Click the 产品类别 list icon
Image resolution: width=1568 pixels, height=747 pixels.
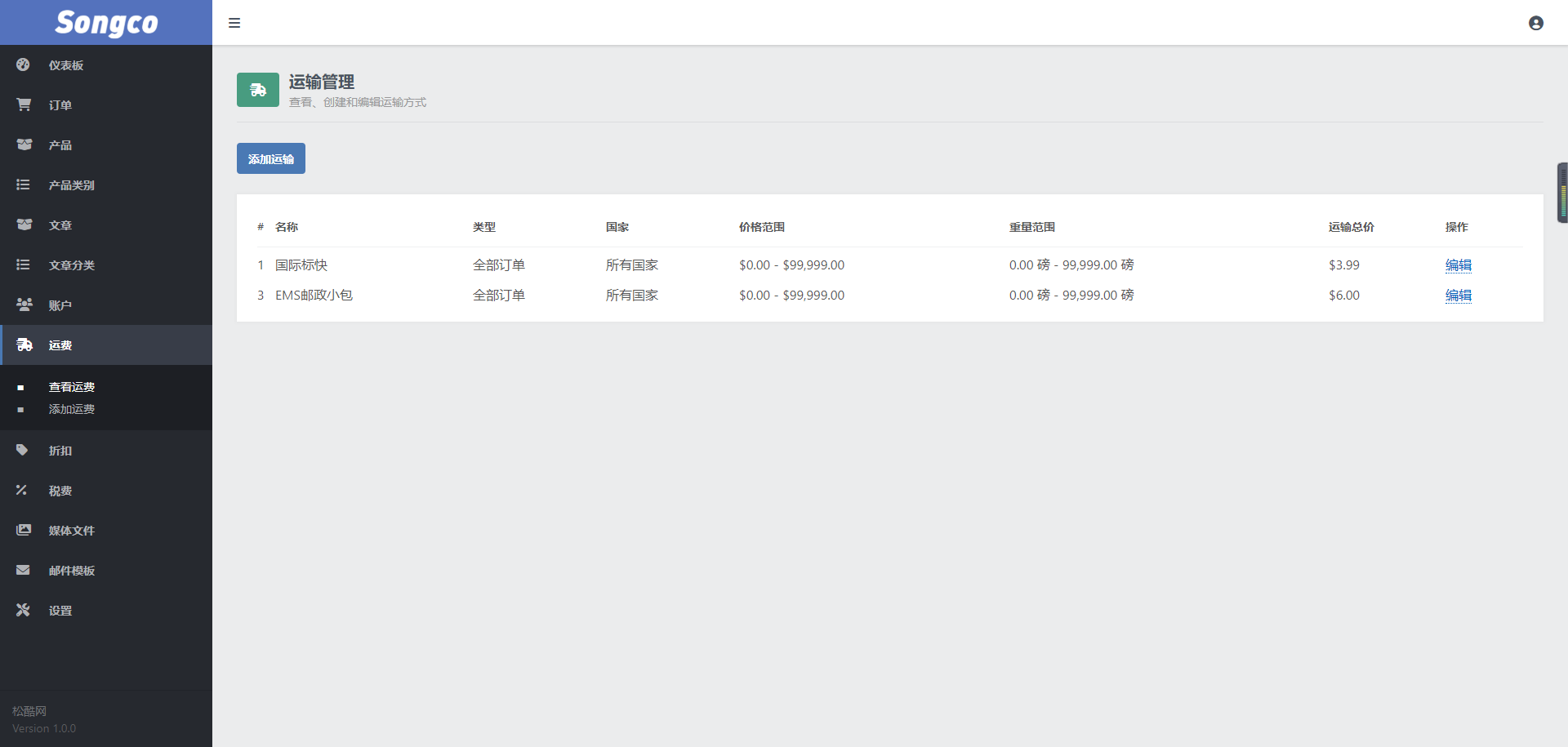click(x=23, y=185)
